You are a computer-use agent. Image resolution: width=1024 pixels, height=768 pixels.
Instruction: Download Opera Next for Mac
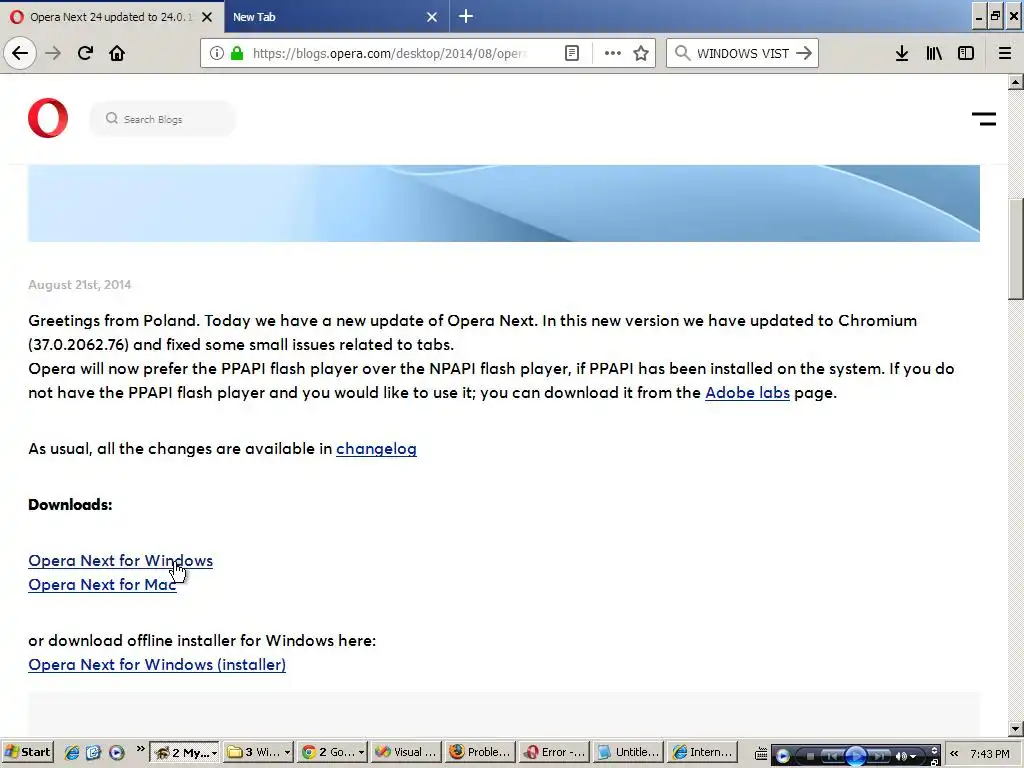102,584
